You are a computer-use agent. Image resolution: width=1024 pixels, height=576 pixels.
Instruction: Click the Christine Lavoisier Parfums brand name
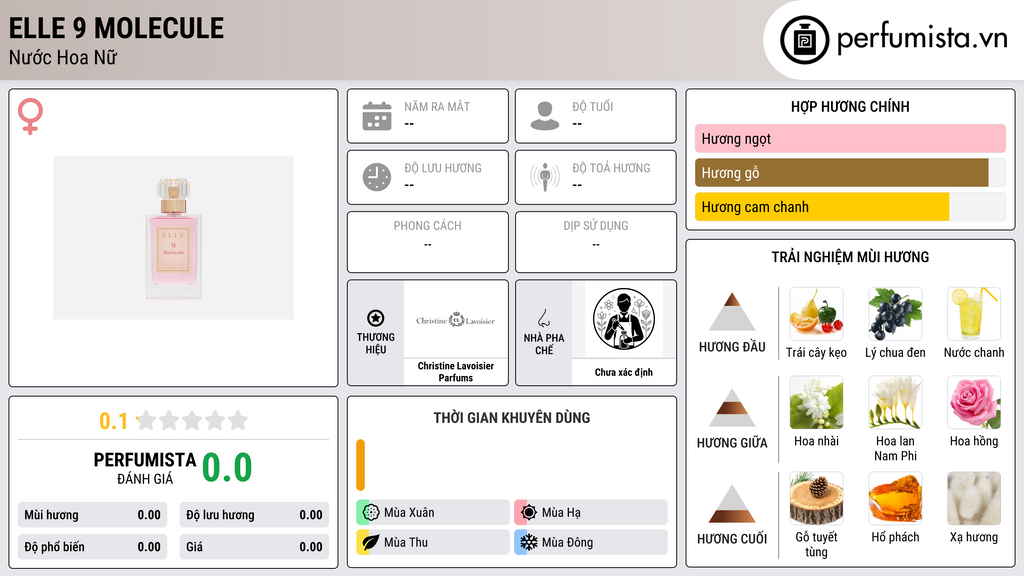[x=456, y=372]
